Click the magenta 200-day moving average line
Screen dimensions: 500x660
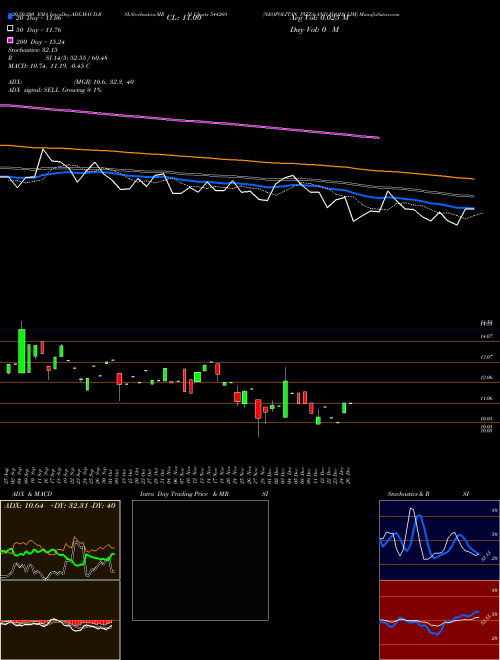point(189,121)
